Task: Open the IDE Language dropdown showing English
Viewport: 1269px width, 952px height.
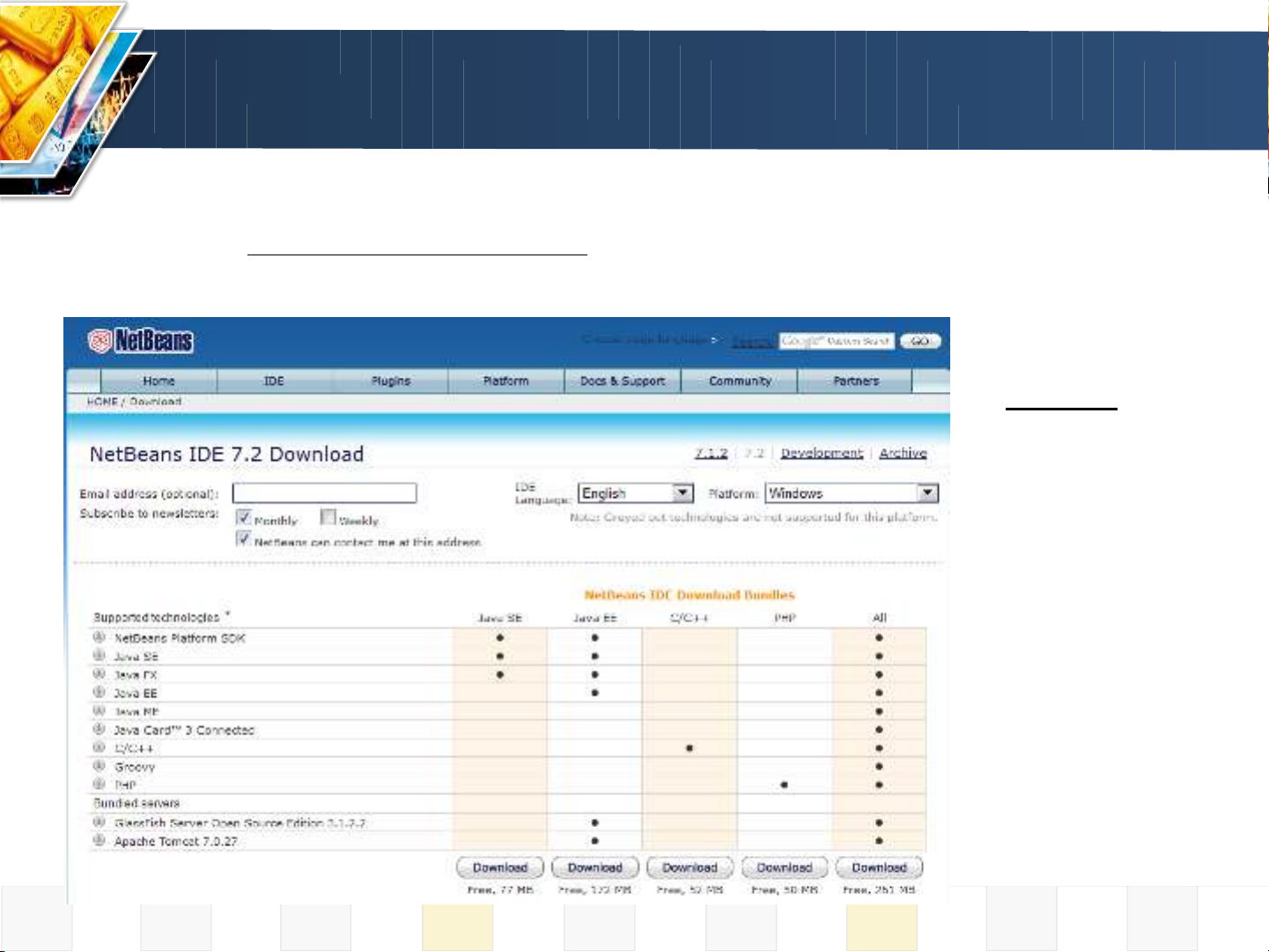Action: coord(636,493)
